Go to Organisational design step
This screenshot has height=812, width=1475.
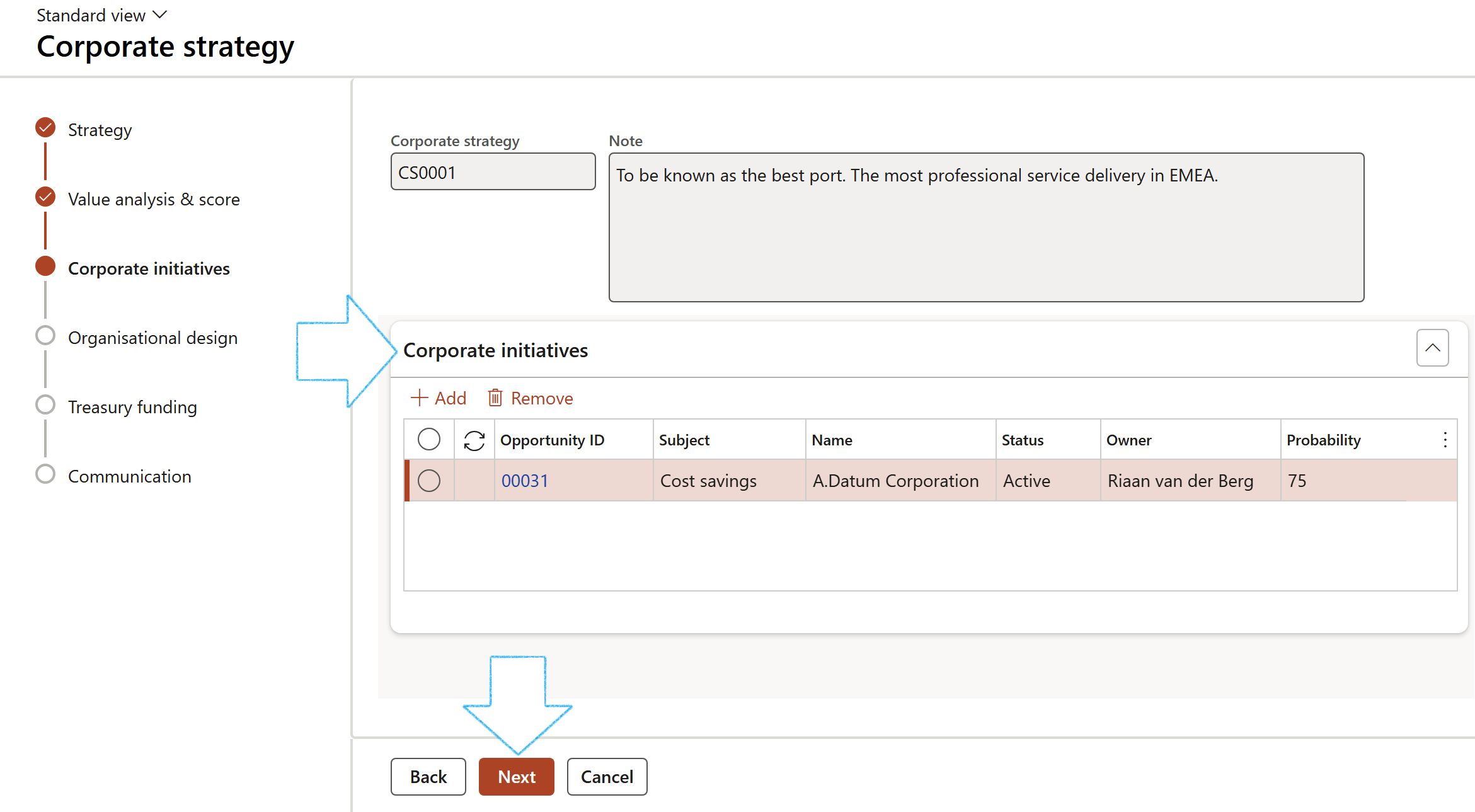152,338
